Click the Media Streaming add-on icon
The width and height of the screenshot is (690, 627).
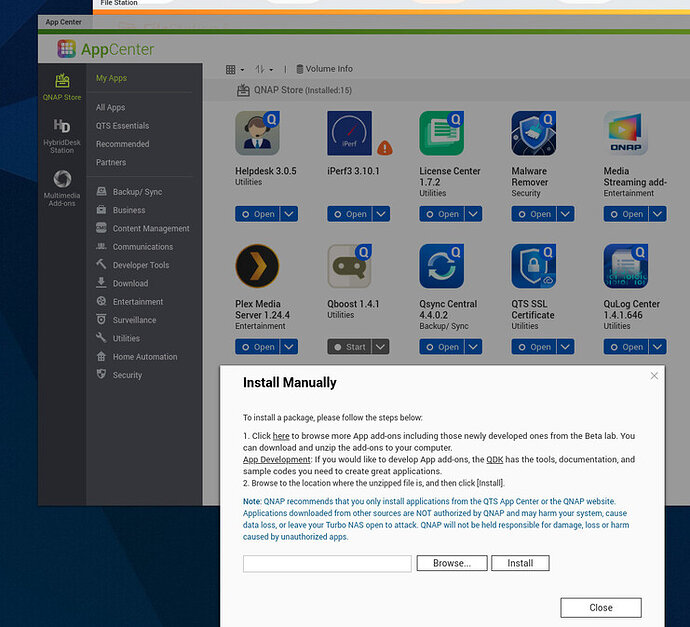point(625,133)
